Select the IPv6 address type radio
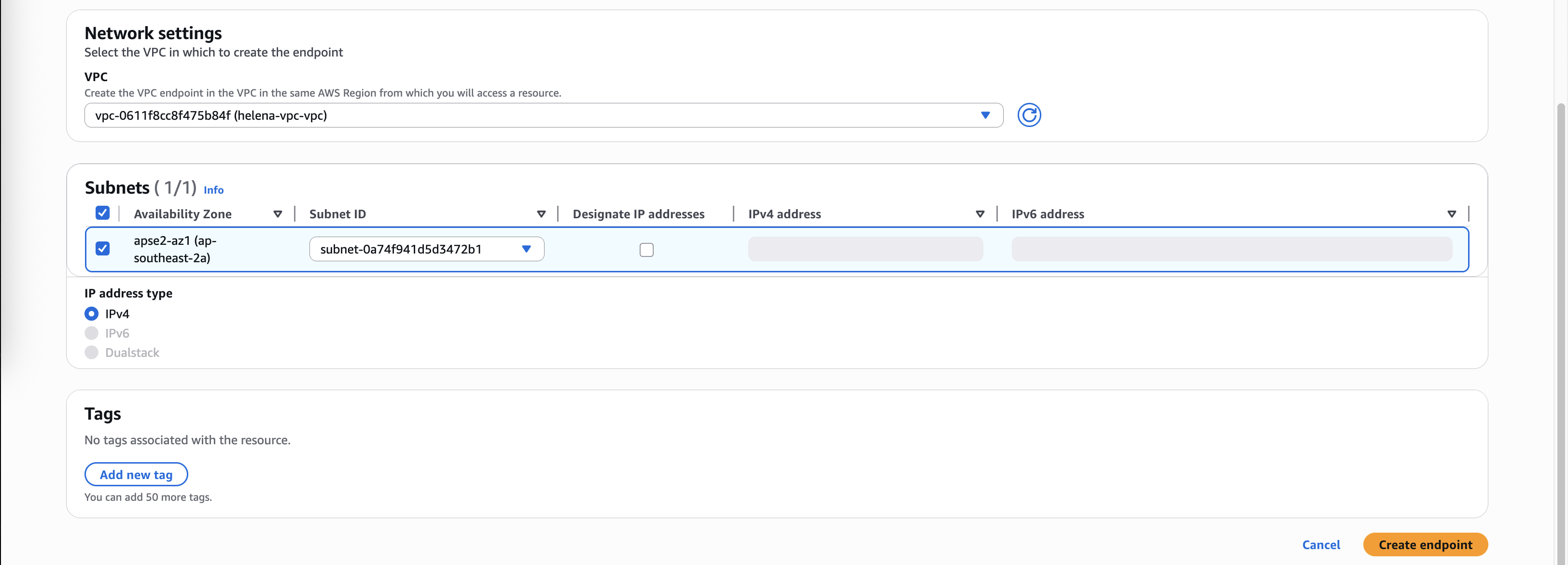 (91, 333)
